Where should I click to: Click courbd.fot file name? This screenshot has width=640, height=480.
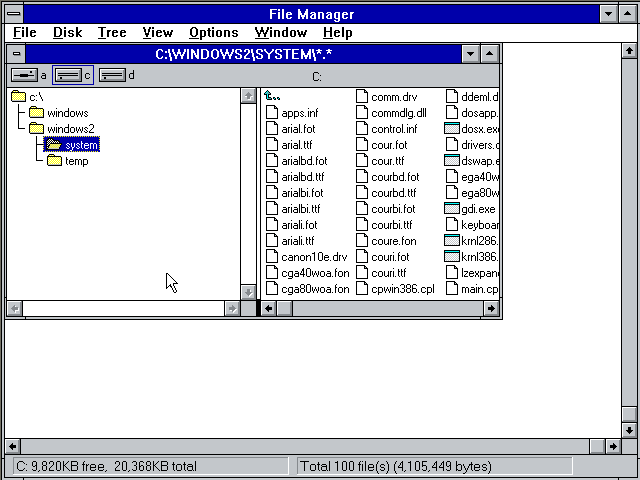(395, 177)
